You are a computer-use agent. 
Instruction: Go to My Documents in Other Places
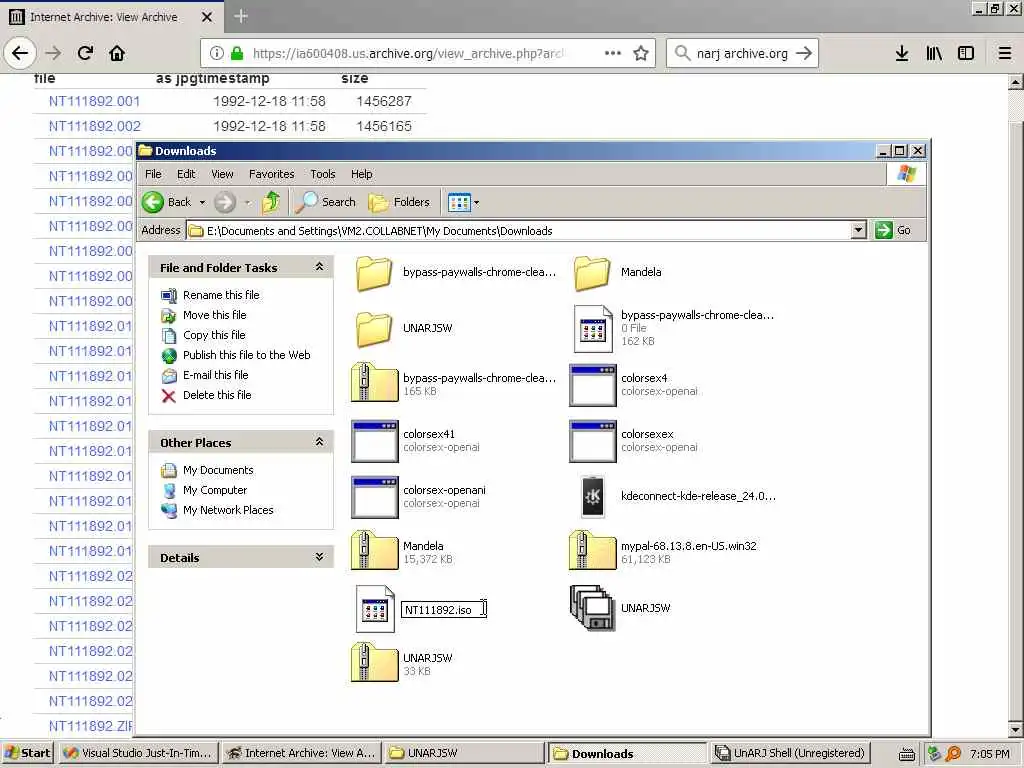tap(218, 470)
